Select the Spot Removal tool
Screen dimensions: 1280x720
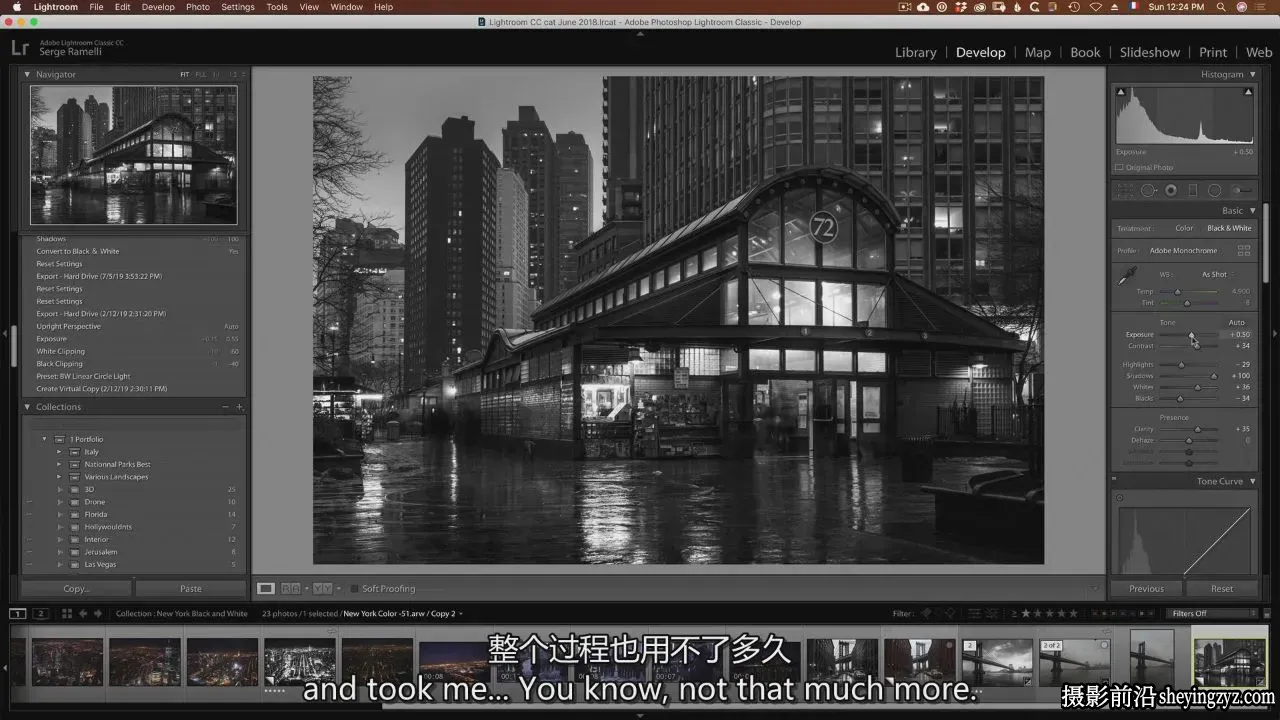[1148, 190]
